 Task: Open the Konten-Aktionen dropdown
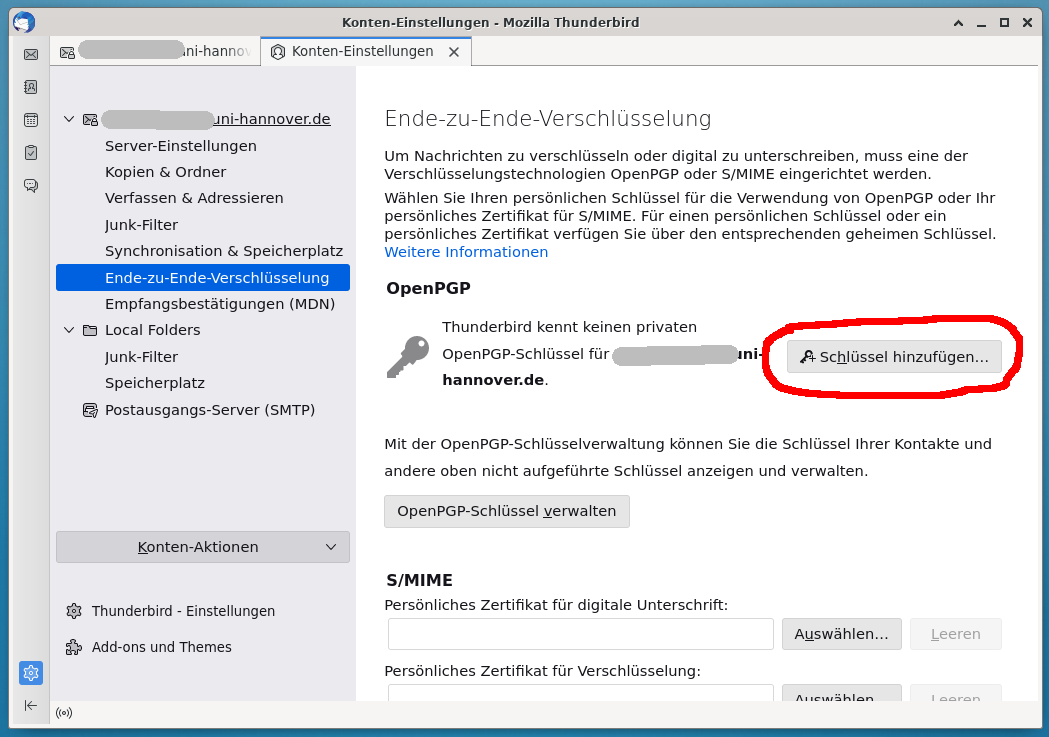click(203, 547)
